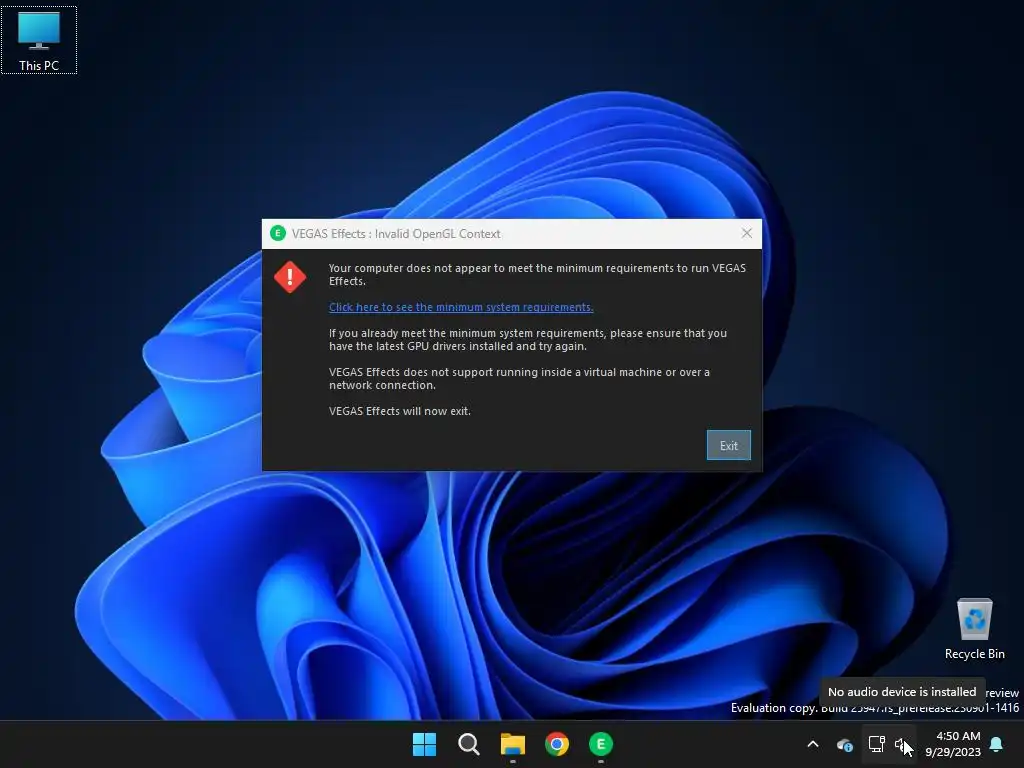
Task: Click the VEGAS Effects icon in the dialog title bar
Action: pyautogui.click(x=278, y=233)
